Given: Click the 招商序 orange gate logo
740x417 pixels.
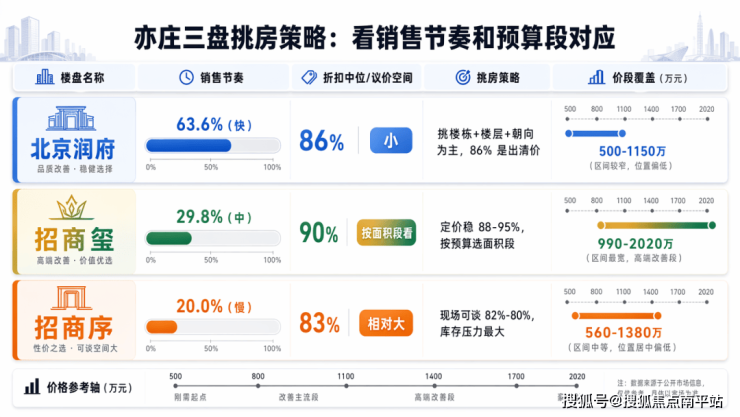Looking at the screenshot, I should pos(73,298).
